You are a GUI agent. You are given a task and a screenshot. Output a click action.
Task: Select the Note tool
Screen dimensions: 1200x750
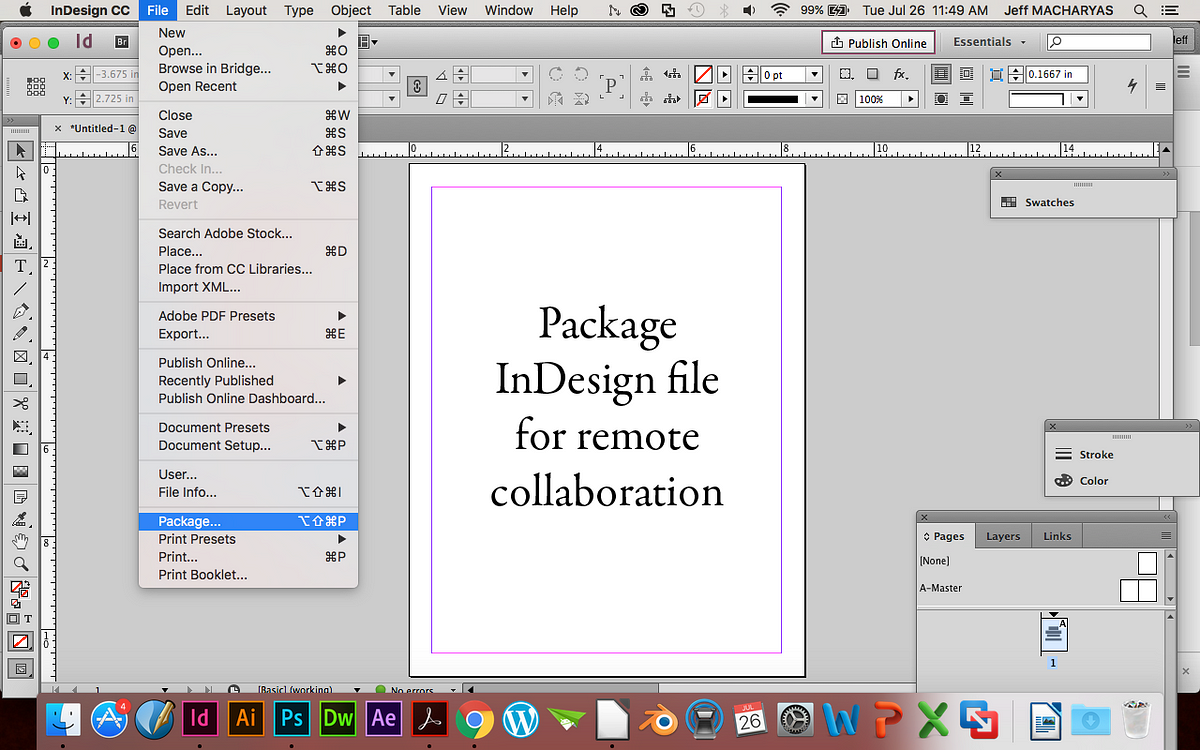20,496
